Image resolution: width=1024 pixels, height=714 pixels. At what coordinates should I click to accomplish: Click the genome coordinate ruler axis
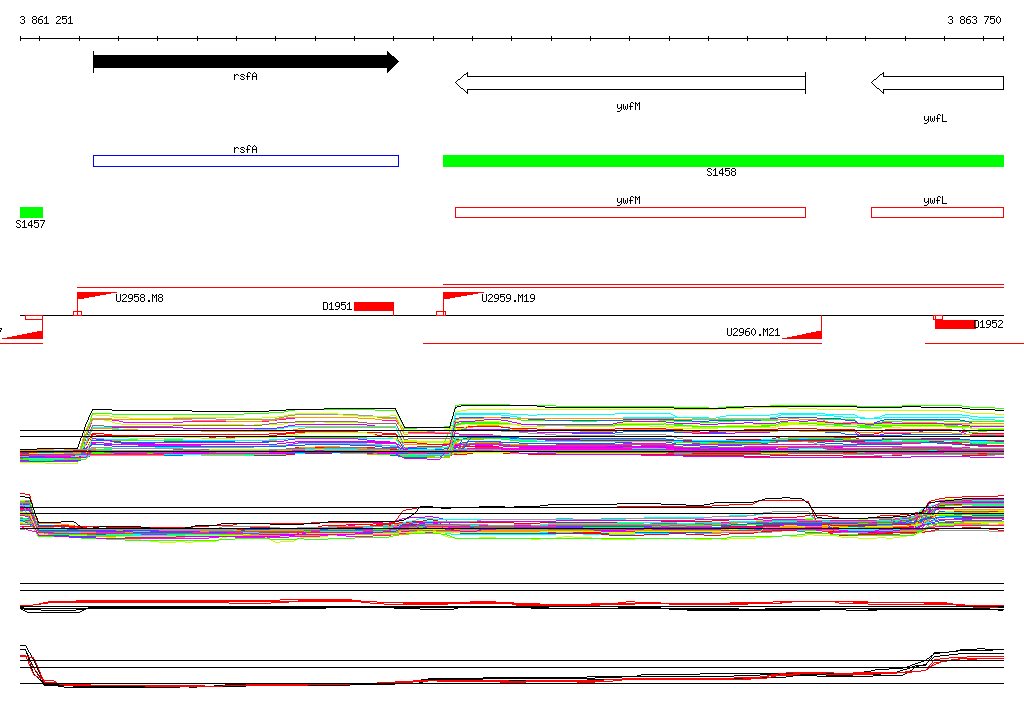tap(512, 39)
